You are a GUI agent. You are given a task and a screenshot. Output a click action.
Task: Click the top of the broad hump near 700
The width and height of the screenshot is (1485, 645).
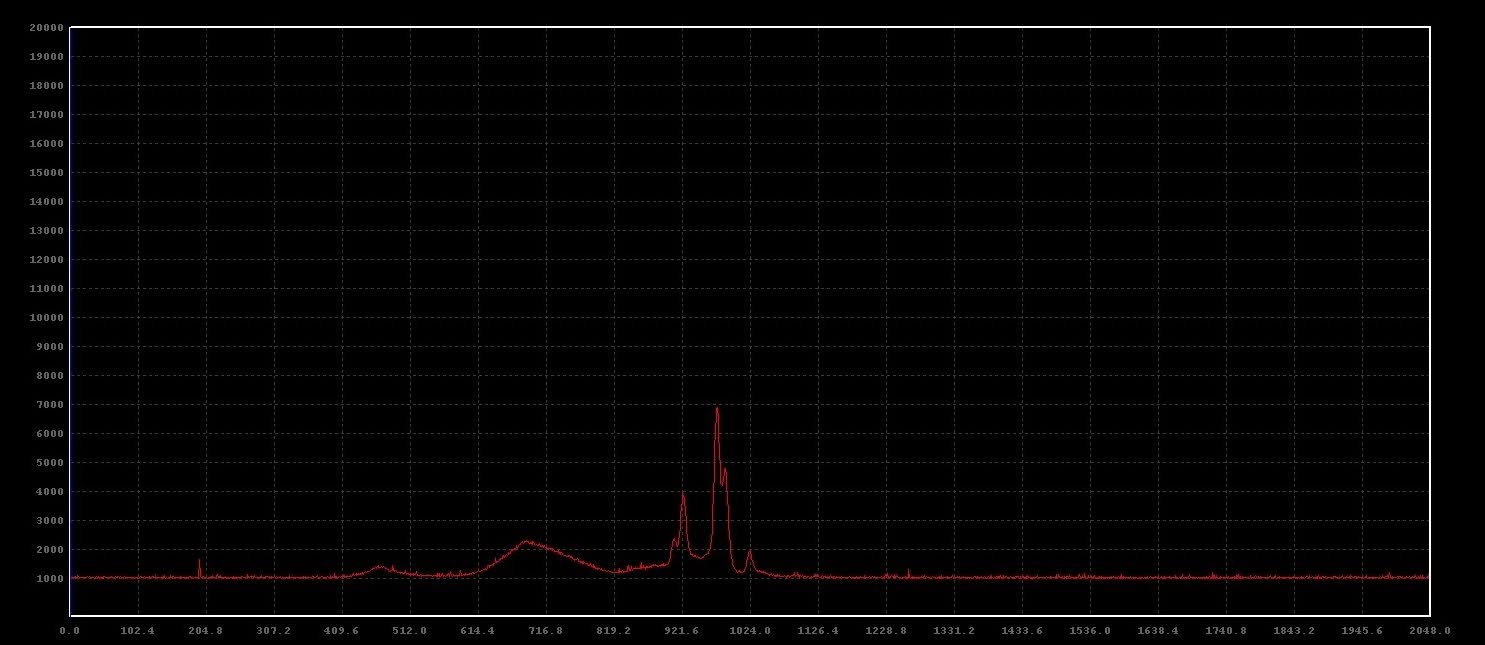[x=527, y=542]
